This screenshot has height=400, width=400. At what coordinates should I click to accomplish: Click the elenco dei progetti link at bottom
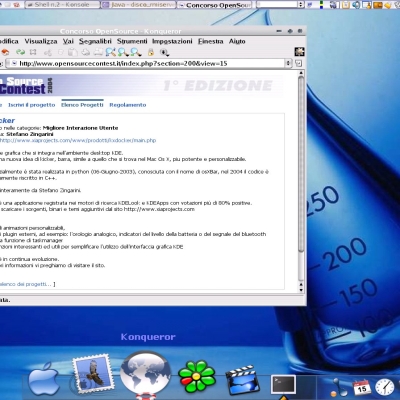tap(26, 284)
